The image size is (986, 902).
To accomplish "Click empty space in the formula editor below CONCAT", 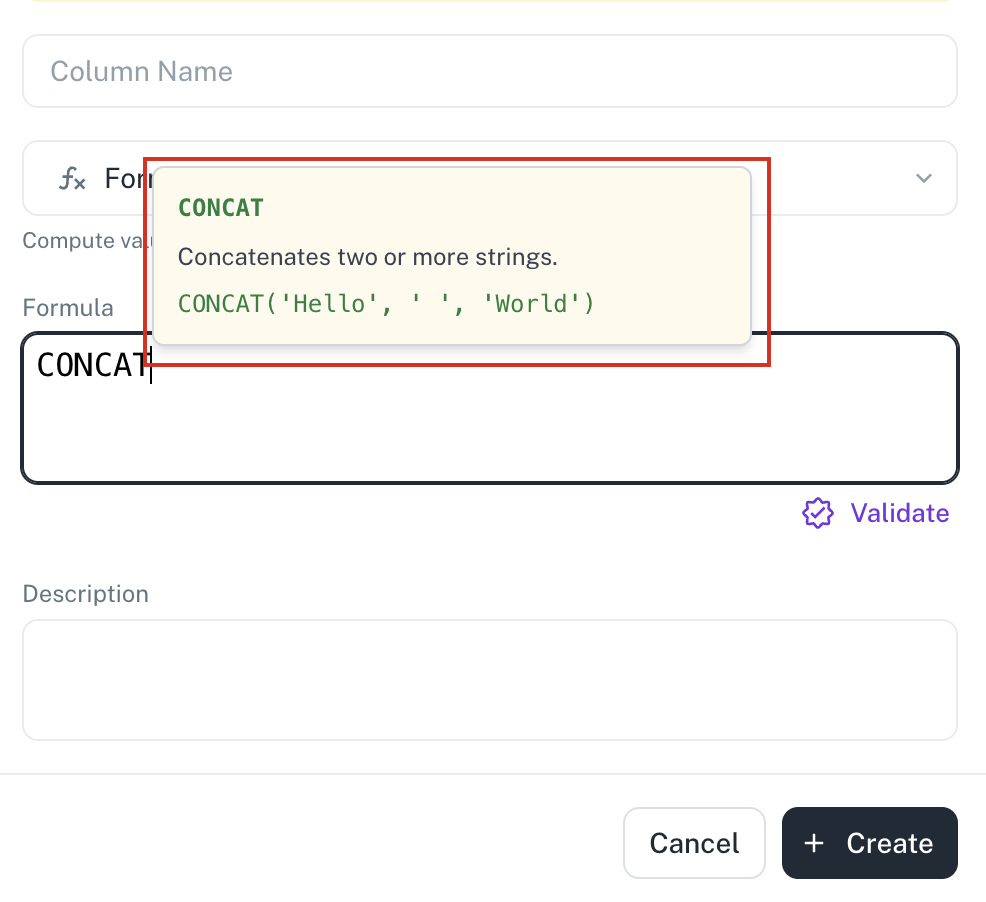I will pos(490,434).
